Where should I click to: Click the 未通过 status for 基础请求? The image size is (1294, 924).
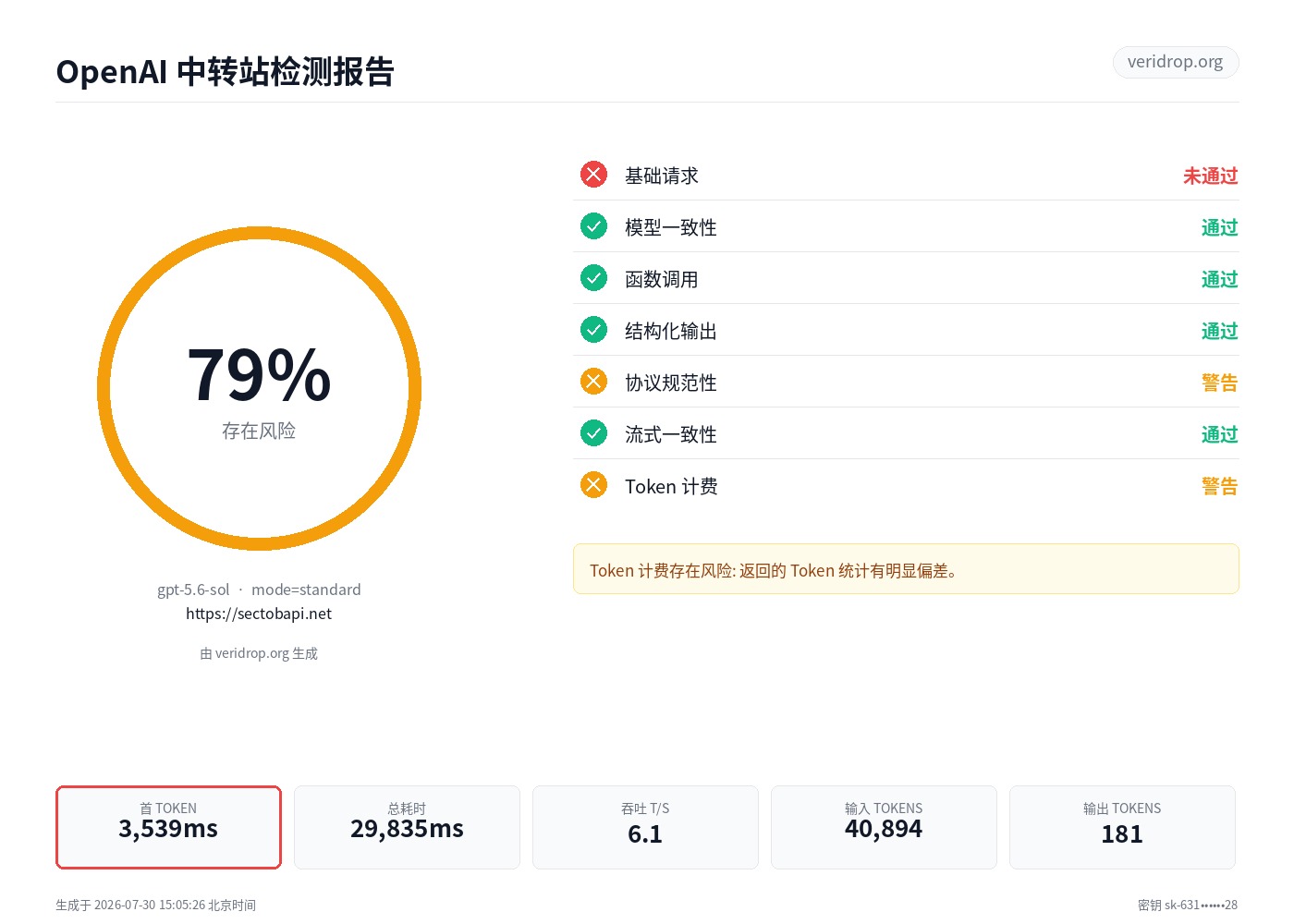pos(1210,176)
